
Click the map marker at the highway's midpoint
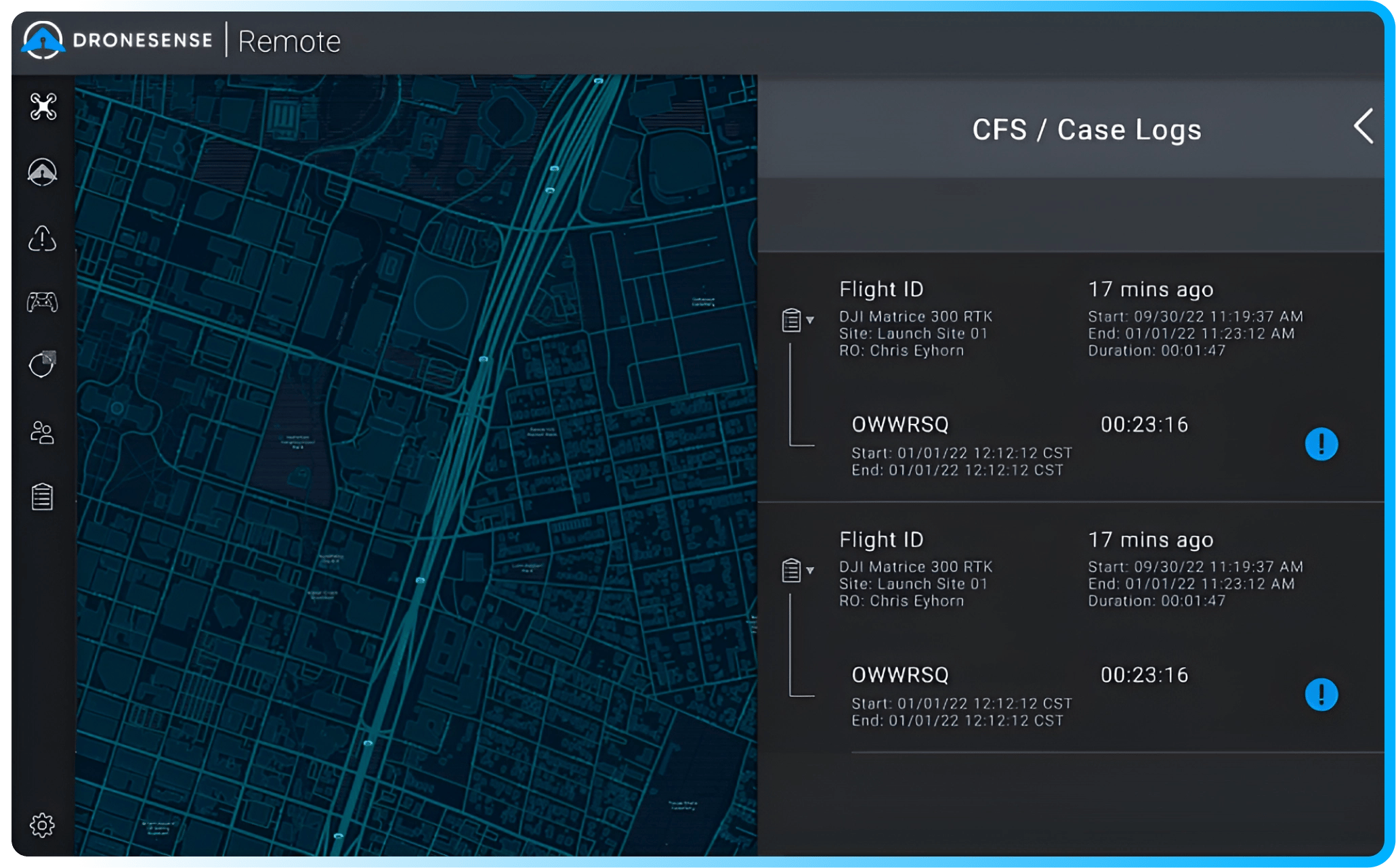pyautogui.click(x=483, y=359)
